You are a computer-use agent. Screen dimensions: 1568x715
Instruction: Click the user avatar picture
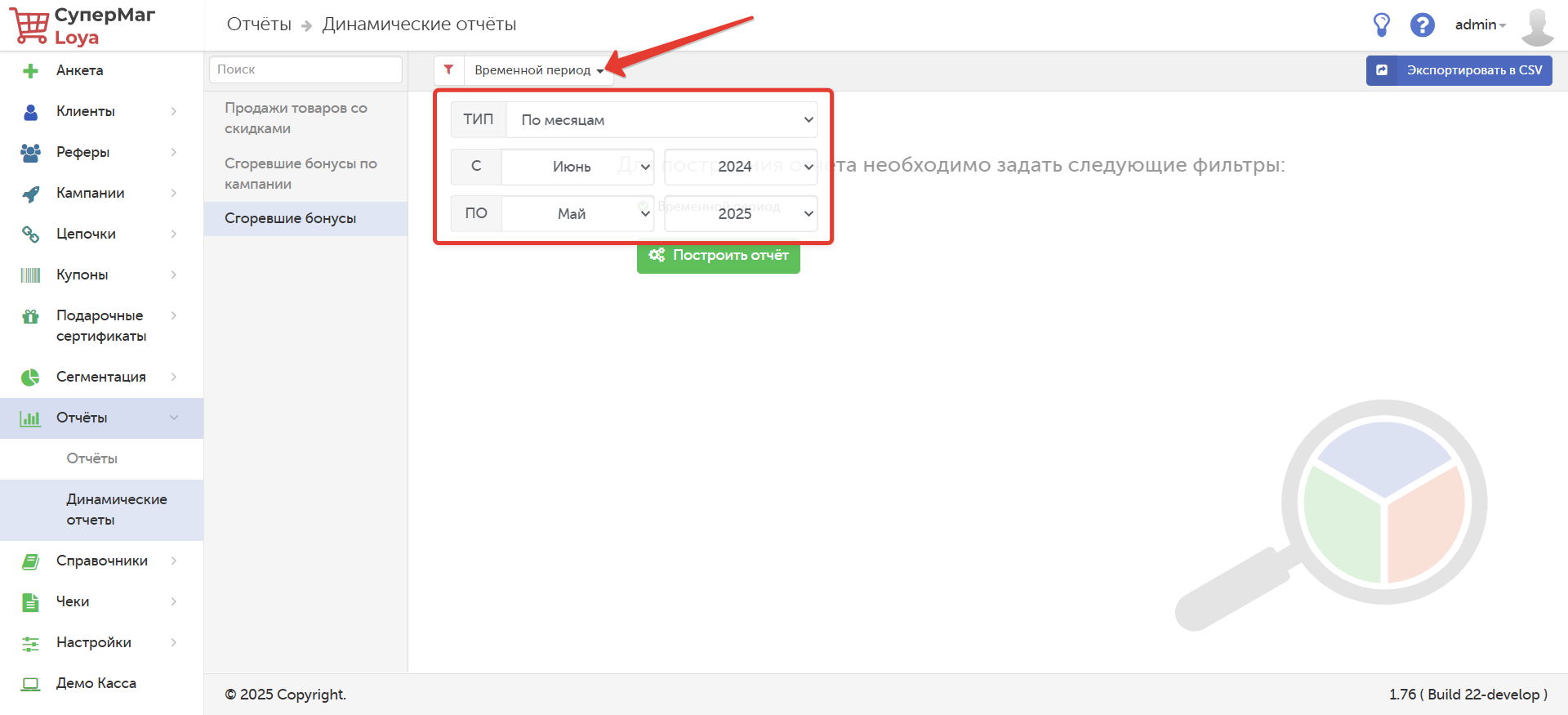[x=1536, y=26]
